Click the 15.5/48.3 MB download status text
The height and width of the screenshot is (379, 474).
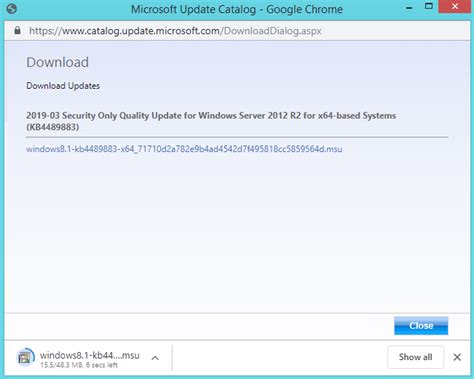tap(79, 365)
